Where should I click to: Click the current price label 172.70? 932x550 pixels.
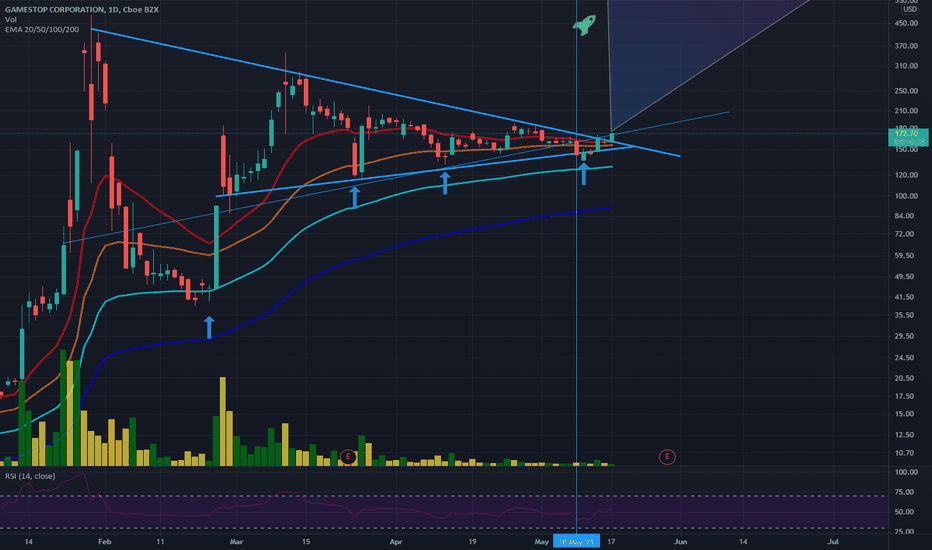[x=908, y=134]
